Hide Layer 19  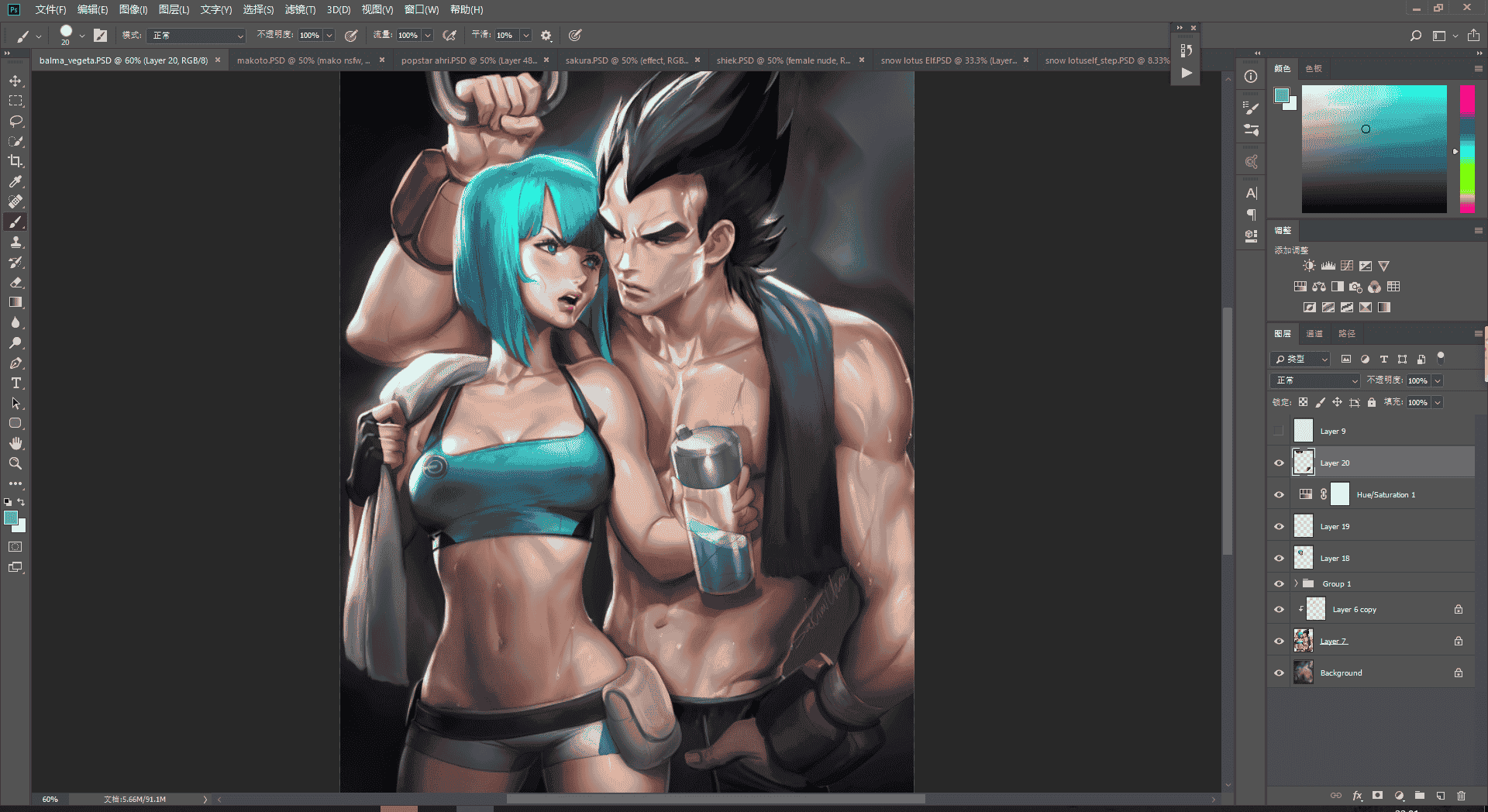(x=1279, y=526)
